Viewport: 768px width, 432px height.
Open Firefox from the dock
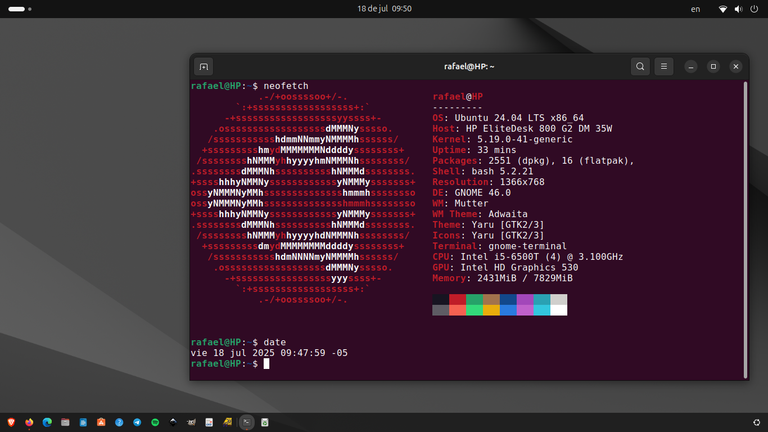pos(29,422)
